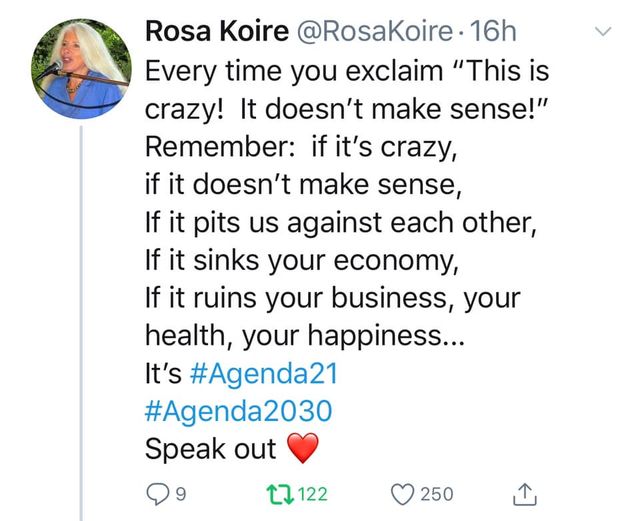View the 250 likes count
This screenshot has height=521, width=640.
pos(437,493)
